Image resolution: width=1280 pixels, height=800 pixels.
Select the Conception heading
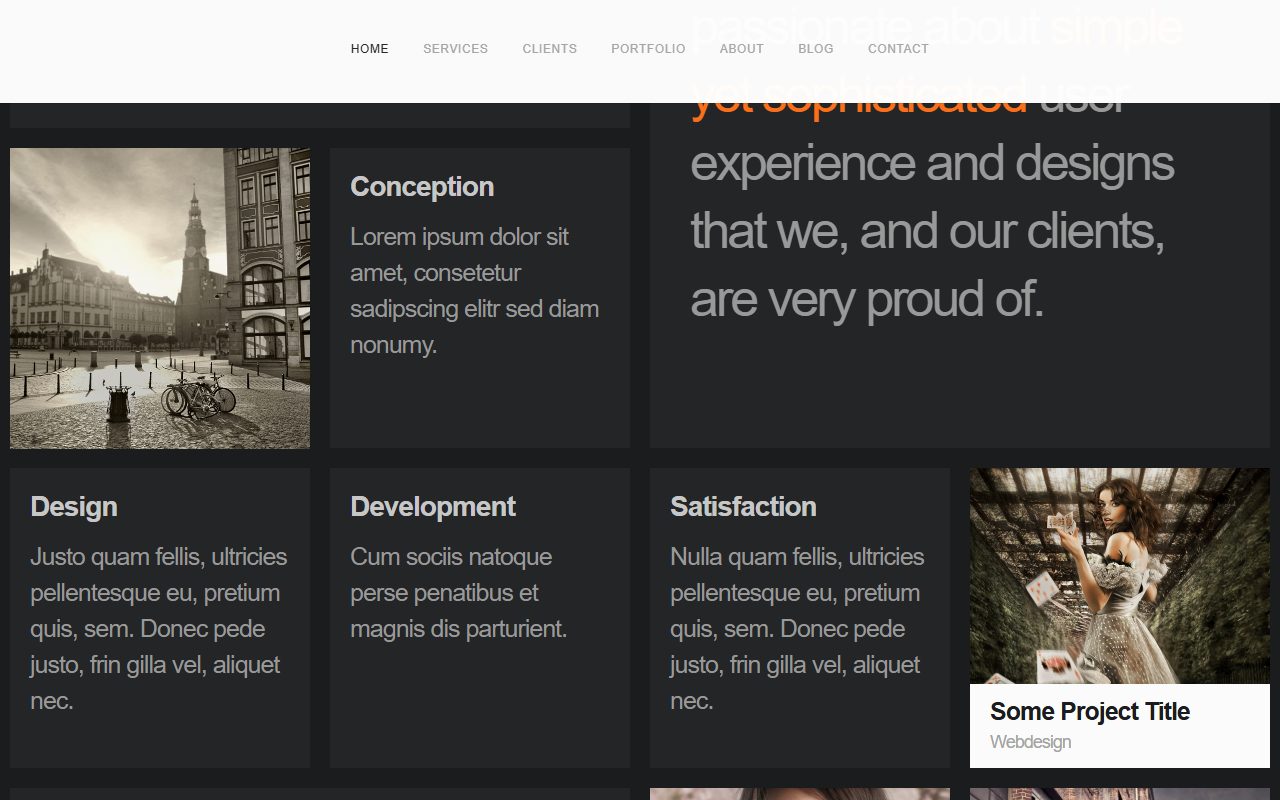pos(422,187)
